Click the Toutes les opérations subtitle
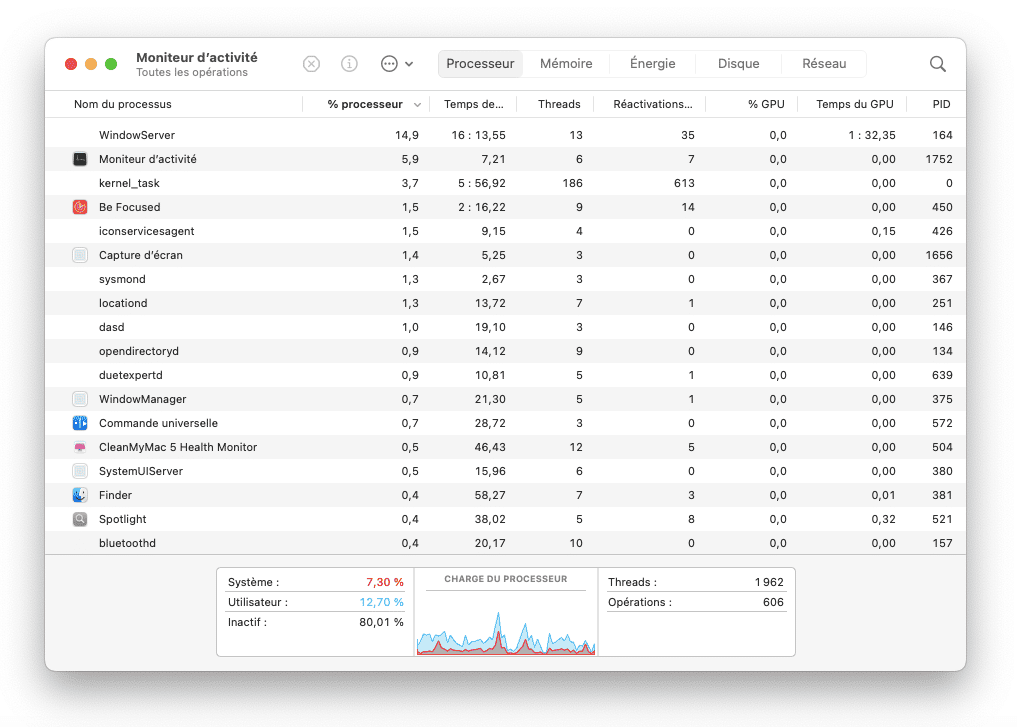Viewport: 1017px width, 727px height. (191, 72)
